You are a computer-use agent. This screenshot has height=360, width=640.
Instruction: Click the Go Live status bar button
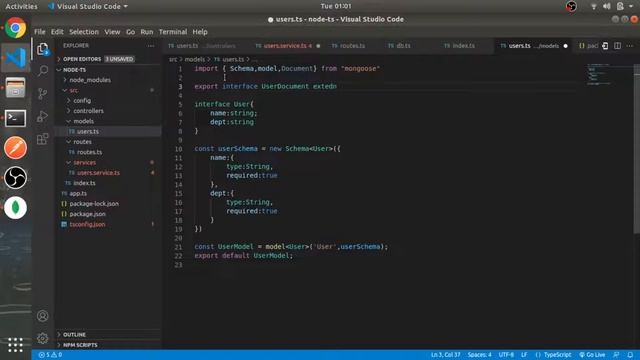pyautogui.click(x=592, y=355)
